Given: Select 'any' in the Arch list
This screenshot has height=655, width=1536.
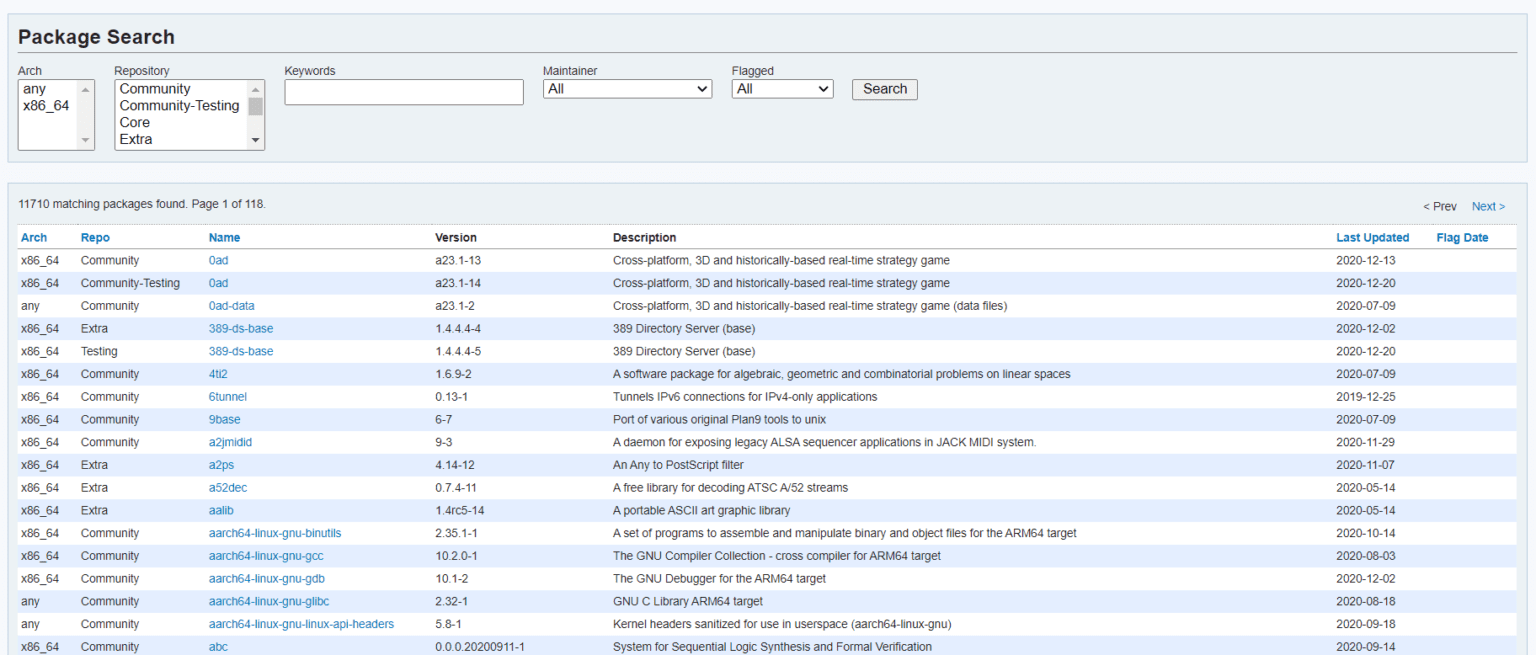Looking at the screenshot, I should (x=34, y=89).
